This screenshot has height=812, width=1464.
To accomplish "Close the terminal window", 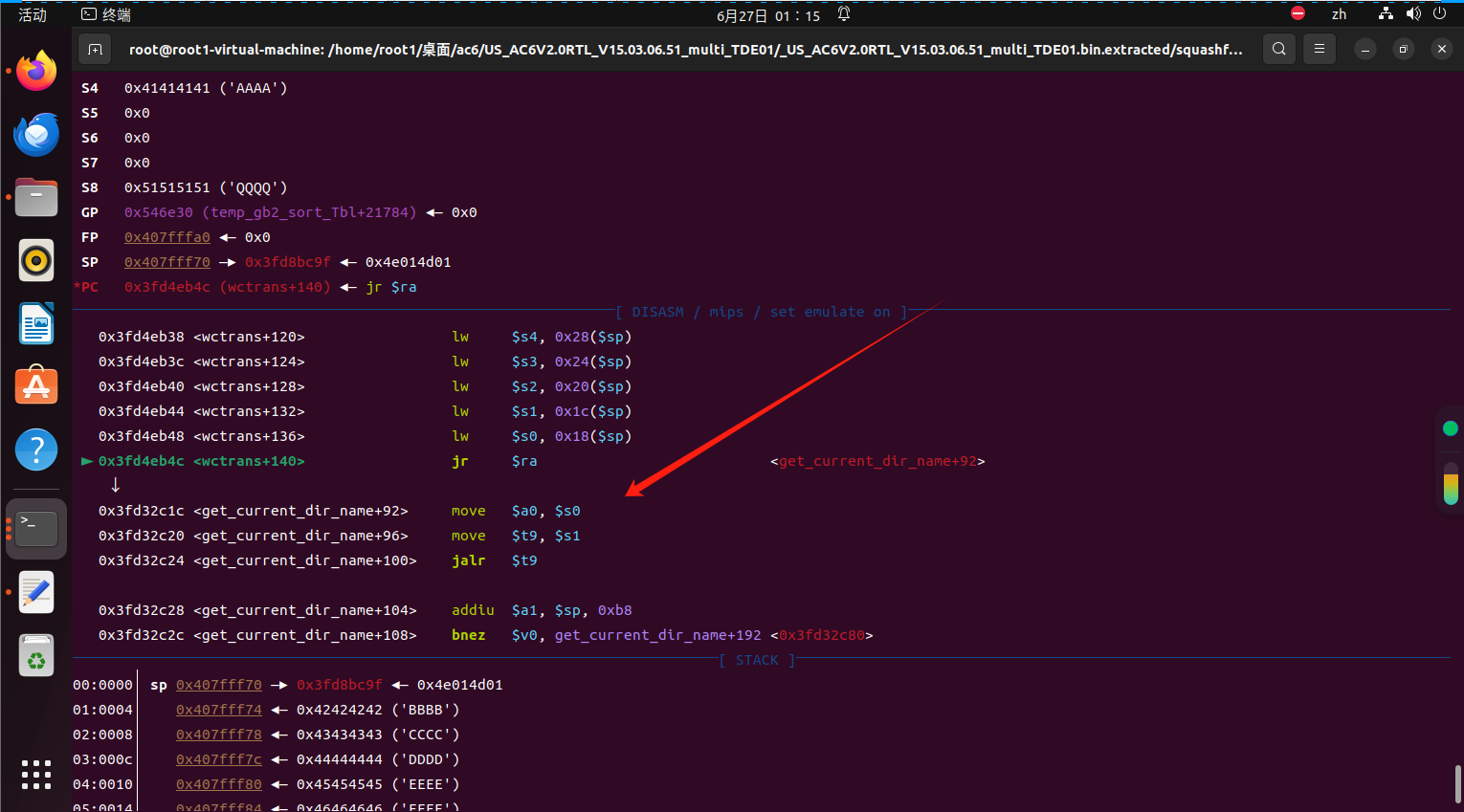I will pyautogui.click(x=1442, y=49).
